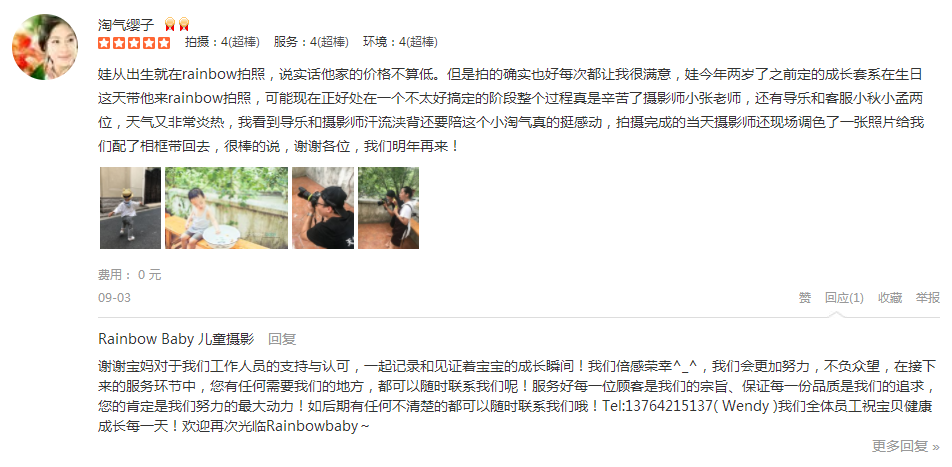Expand 更多回复 to see more replies
This screenshot has height=467, width=952.
click(x=906, y=446)
